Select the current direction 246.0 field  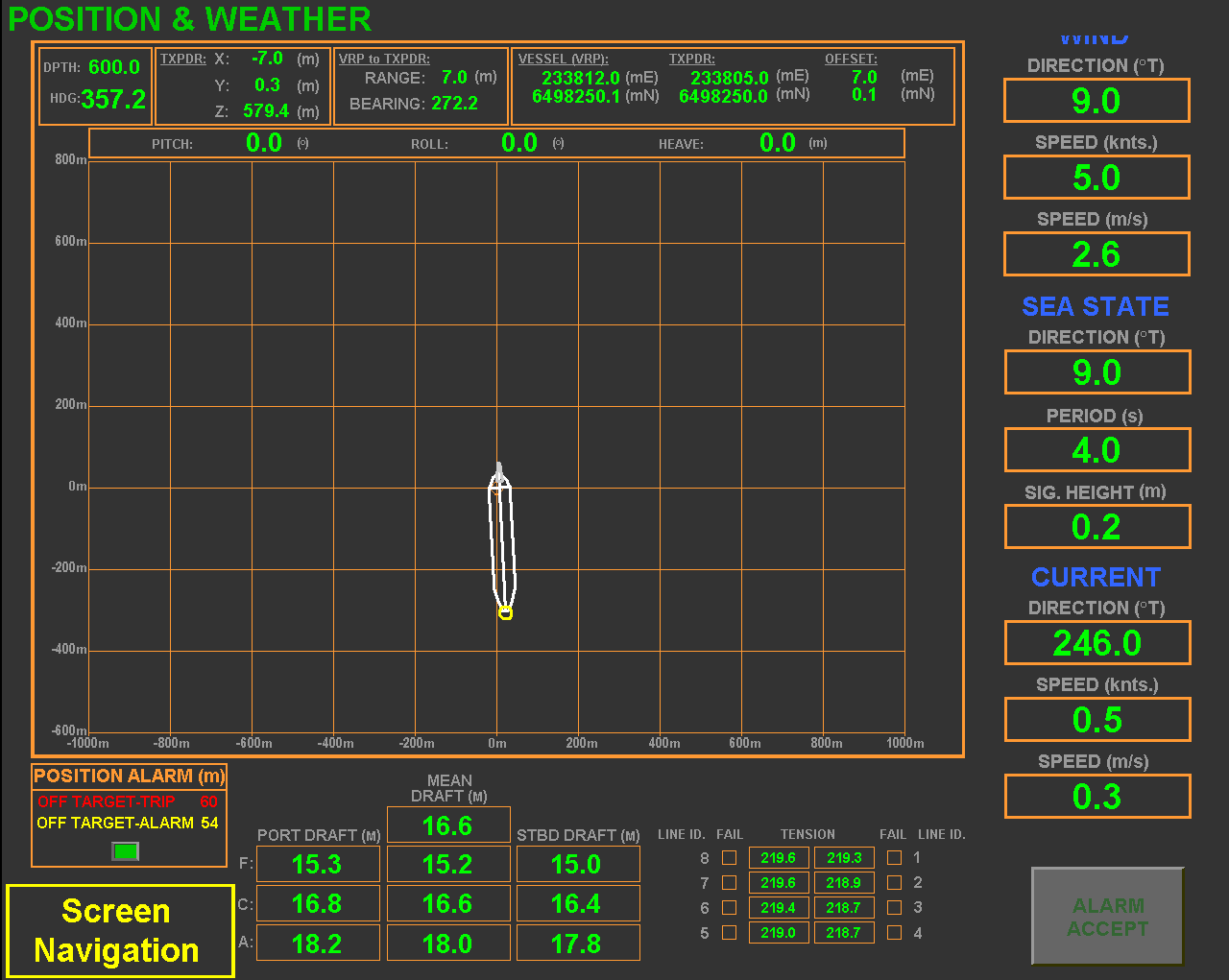pyautogui.click(x=1096, y=643)
